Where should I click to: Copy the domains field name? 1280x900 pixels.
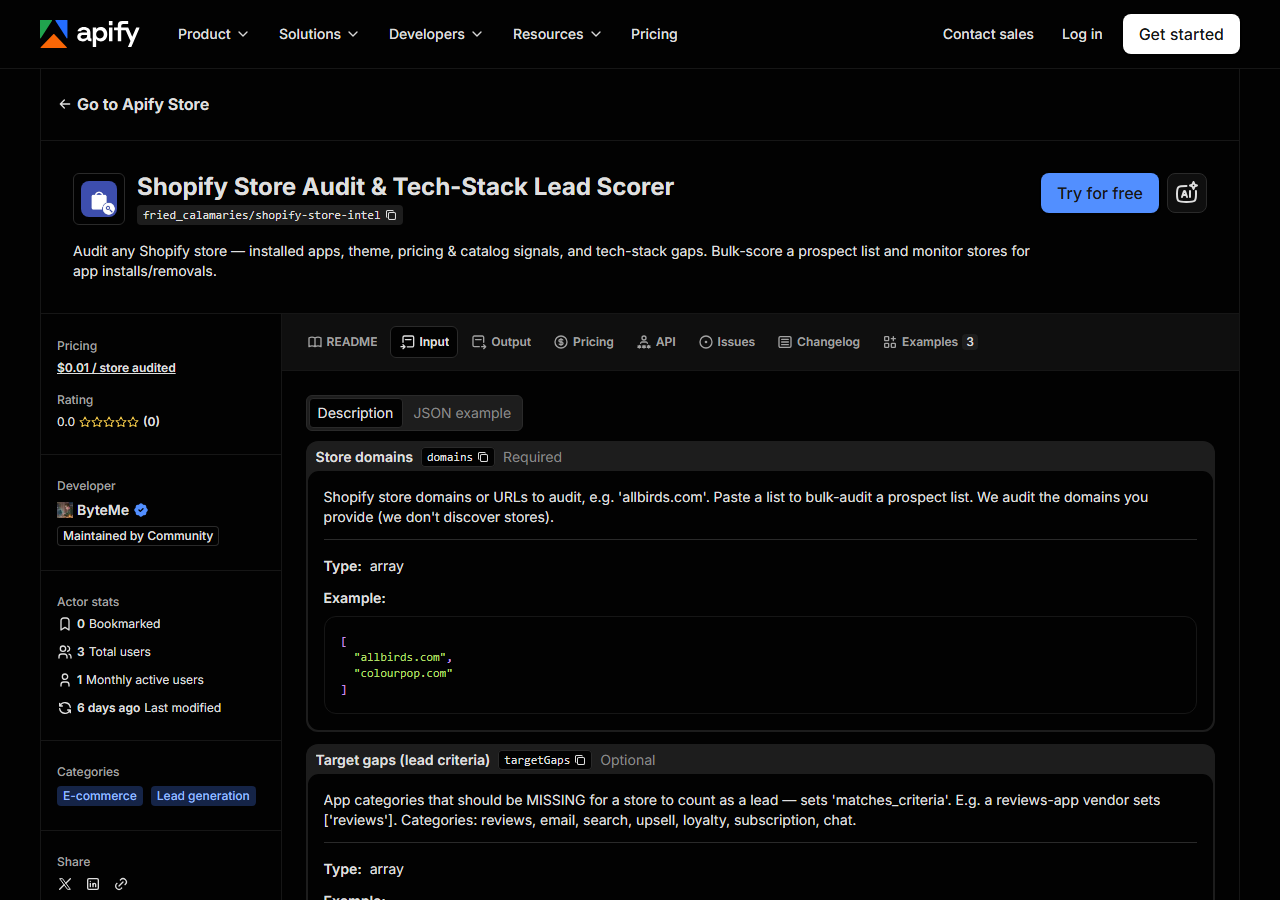point(483,457)
